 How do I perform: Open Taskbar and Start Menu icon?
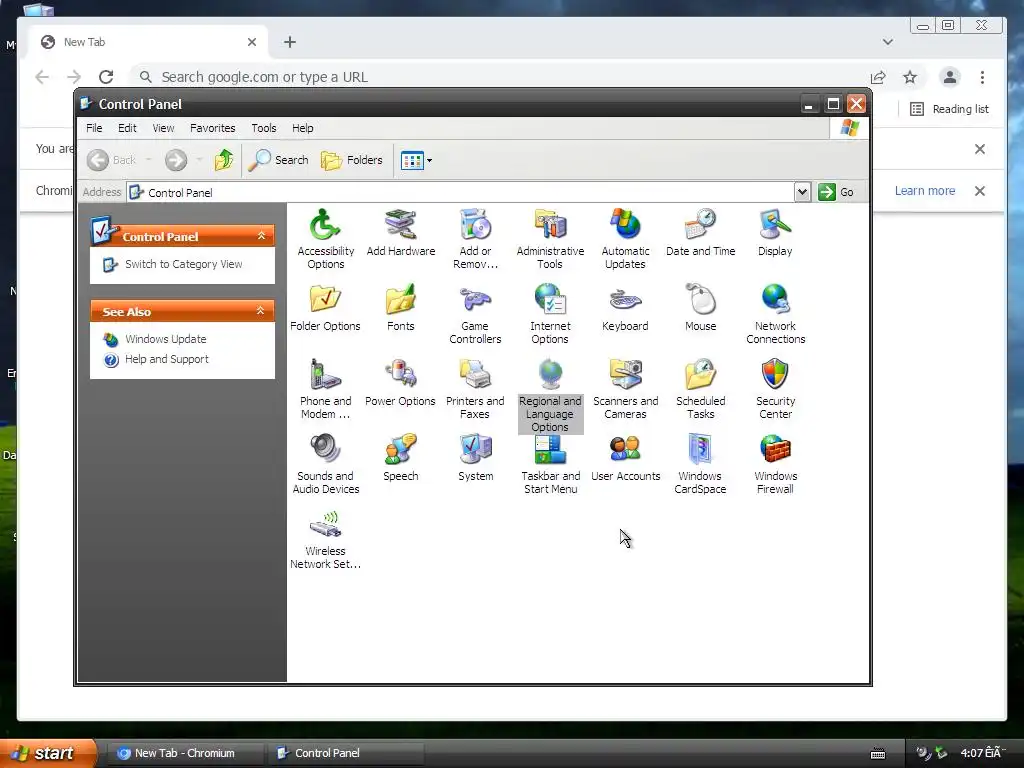point(550,464)
